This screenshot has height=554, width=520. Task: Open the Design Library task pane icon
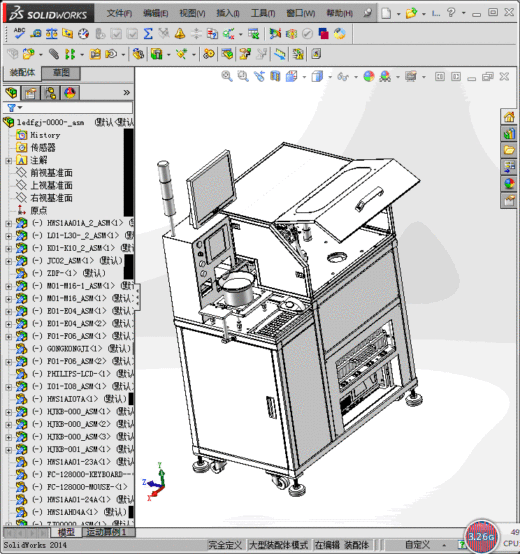pyautogui.click(x=509, y=134)
